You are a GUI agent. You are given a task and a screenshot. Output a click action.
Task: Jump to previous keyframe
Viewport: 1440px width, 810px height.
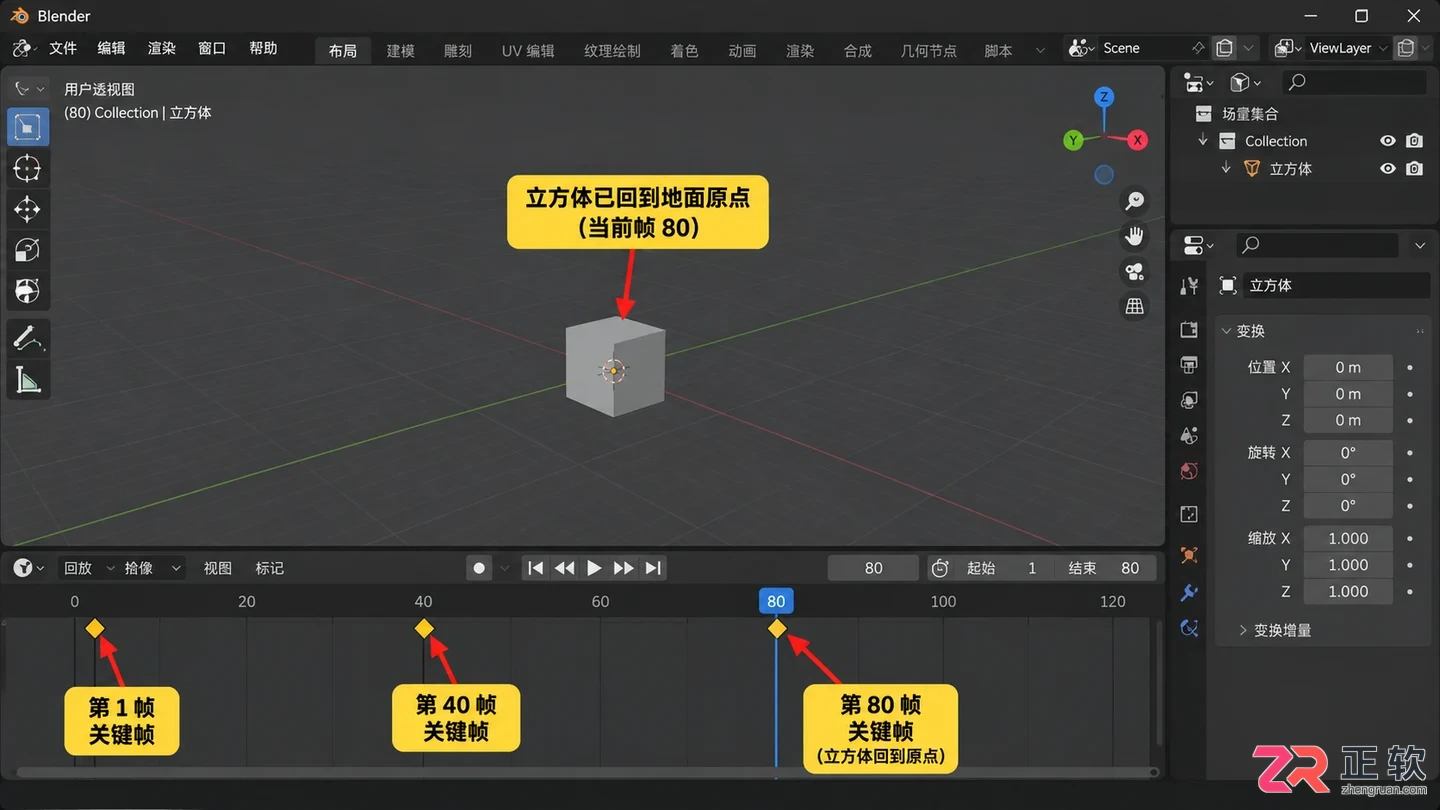coord(565,568)
